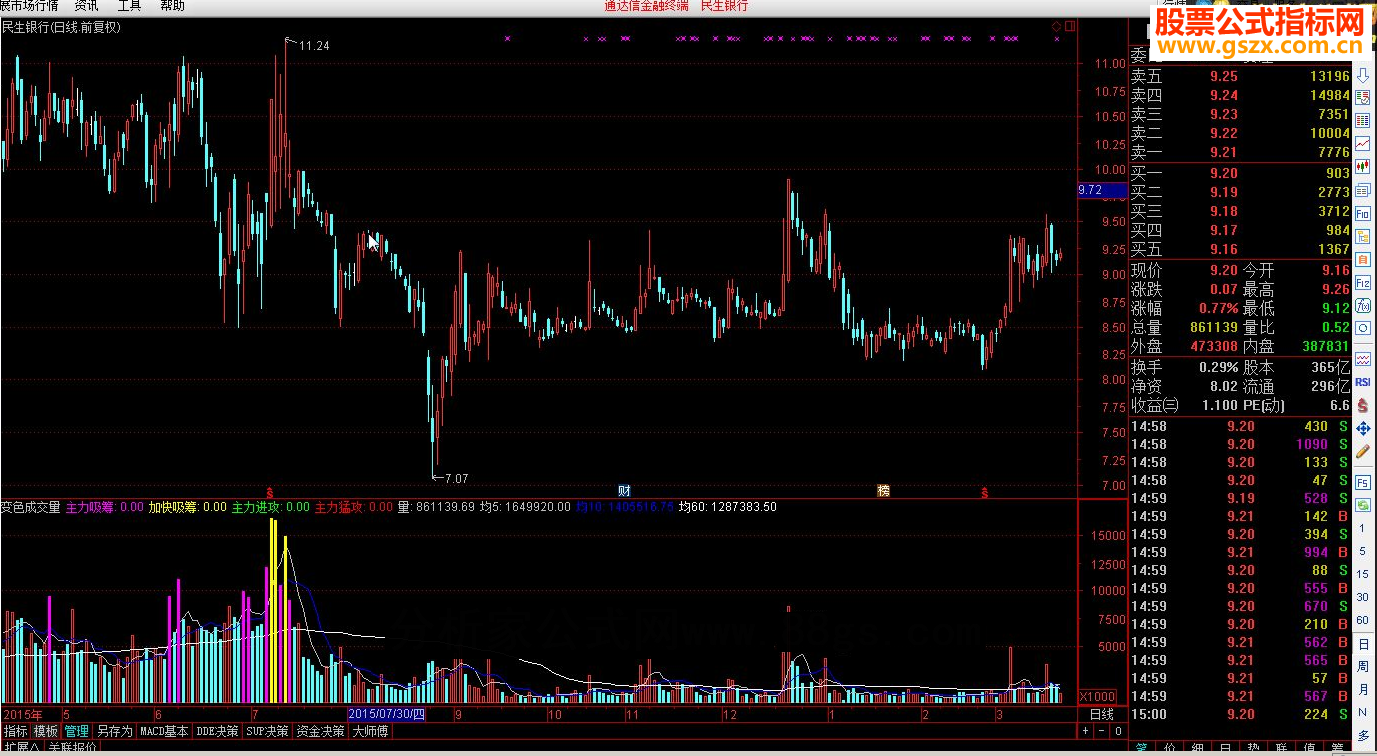
Task: Select the 大师傅 template
Action: tap(370, 731)
